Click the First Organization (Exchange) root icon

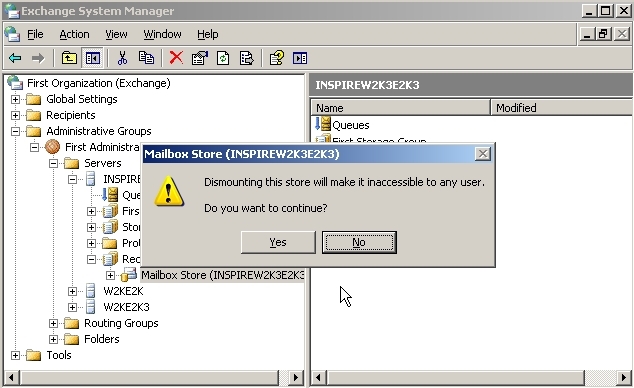point(15,83)
